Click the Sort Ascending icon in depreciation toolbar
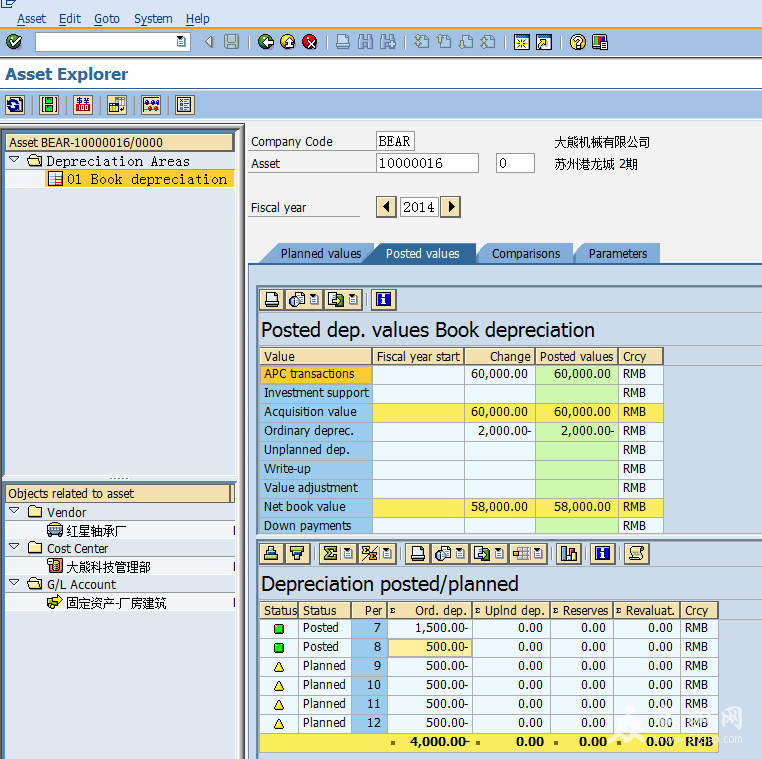The image size is (762, 759). [x=271, y=553]
